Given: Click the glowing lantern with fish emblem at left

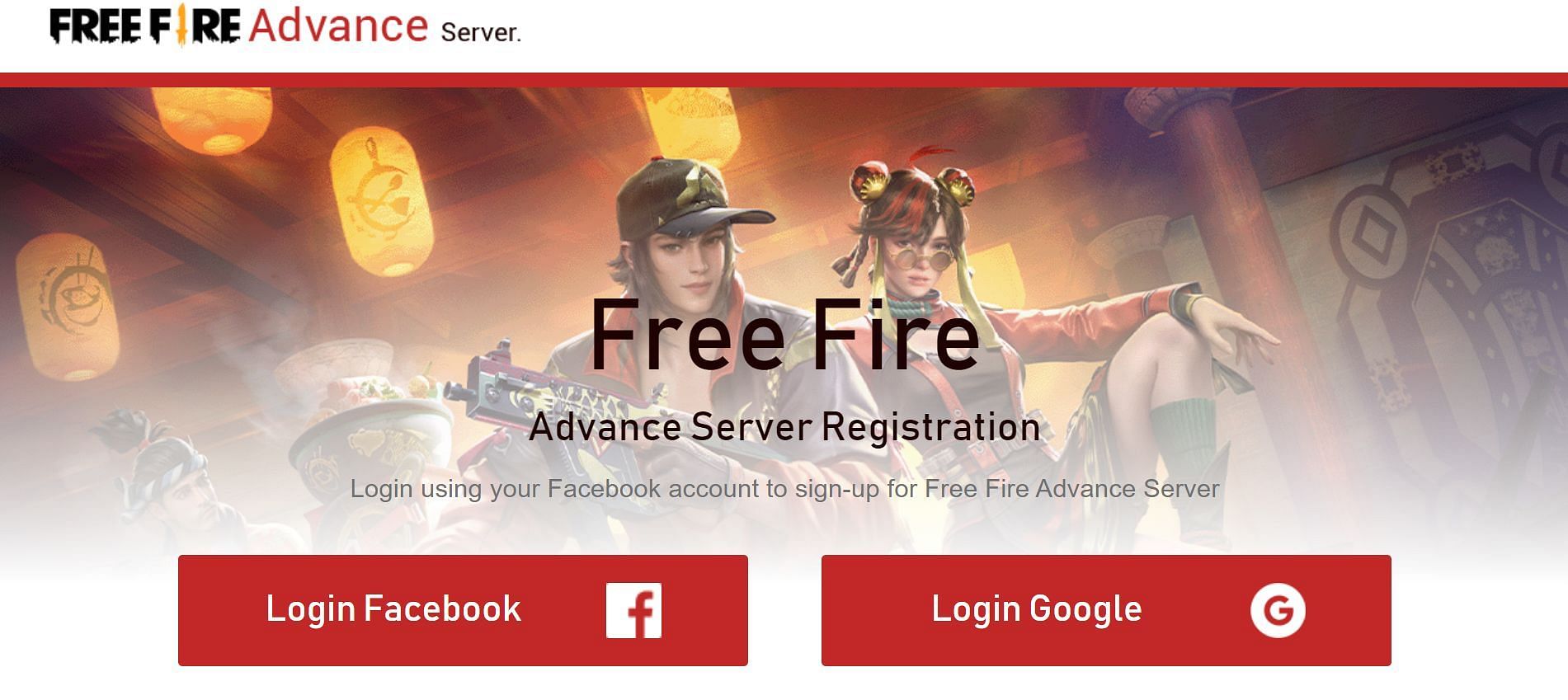Looking at the screenshot, I should point(68,303).
